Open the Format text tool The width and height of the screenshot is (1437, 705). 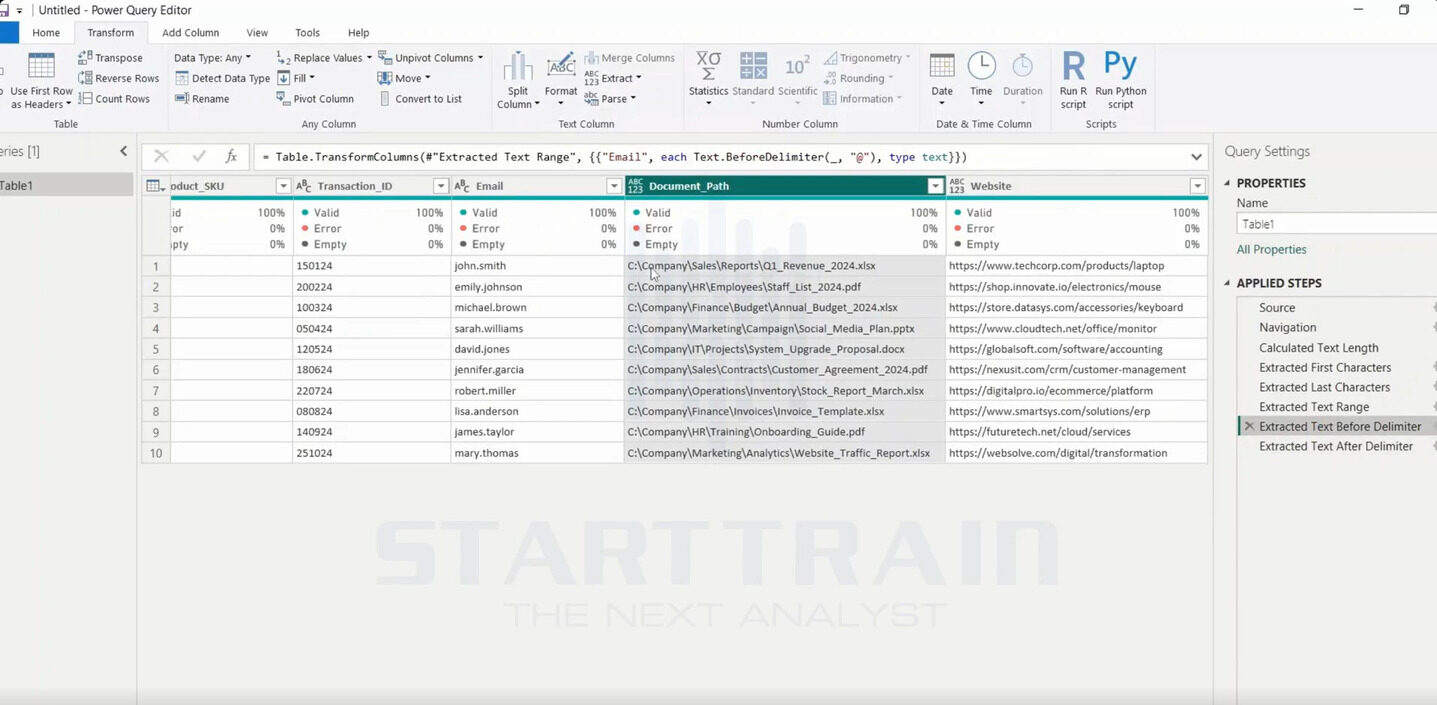tap(561, 81)
